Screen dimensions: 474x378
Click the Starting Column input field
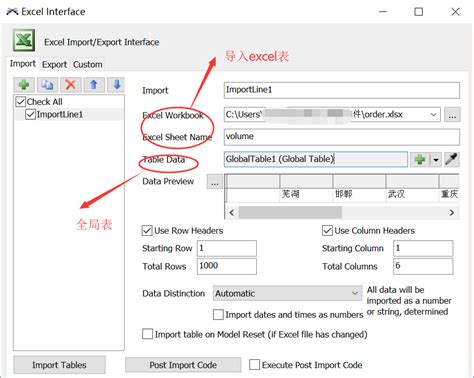pos(423,248)
